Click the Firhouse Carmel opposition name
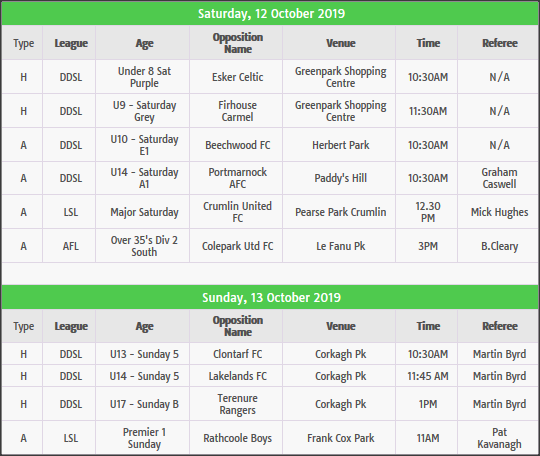Image resolution: width=540 pixels, height=456 pixels. coord(237,111)
